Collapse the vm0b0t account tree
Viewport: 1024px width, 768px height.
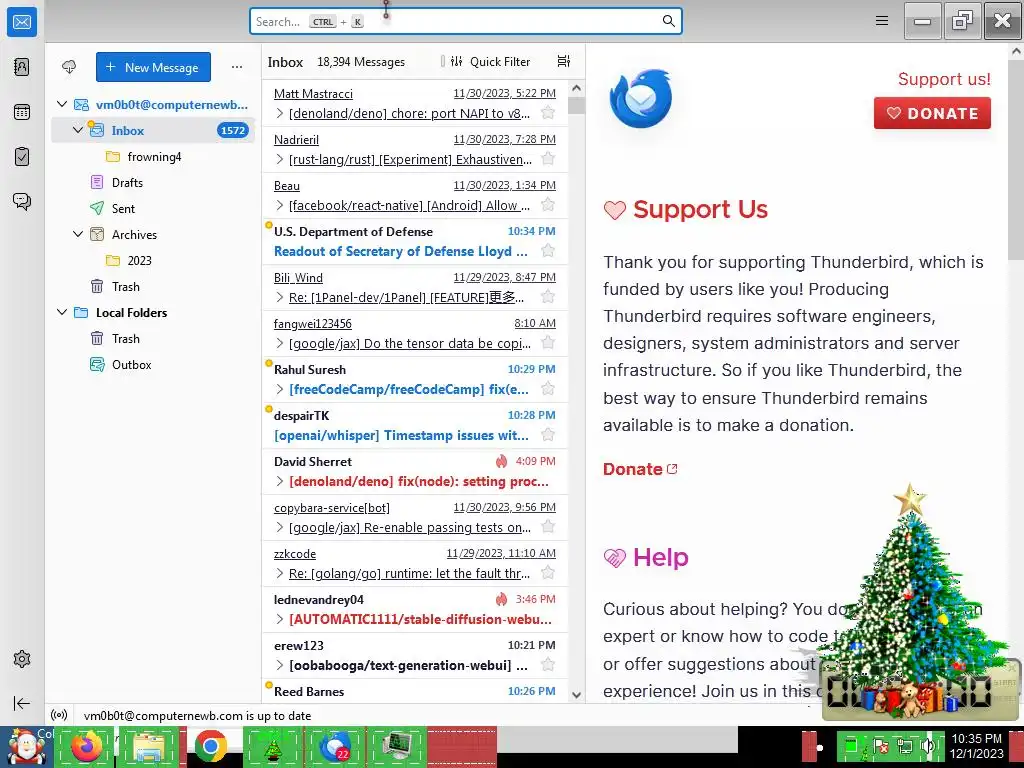(x=62, y=104)
